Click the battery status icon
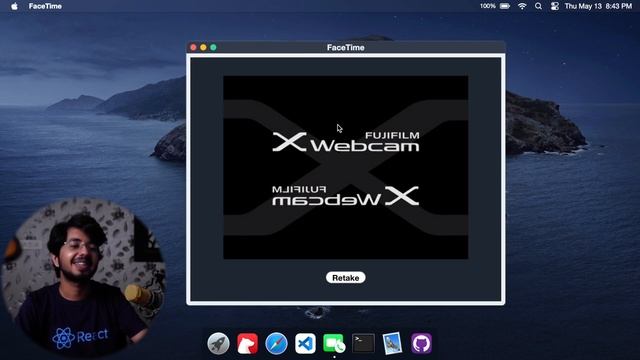Screen dimensions: 640x360 (505, 6)
